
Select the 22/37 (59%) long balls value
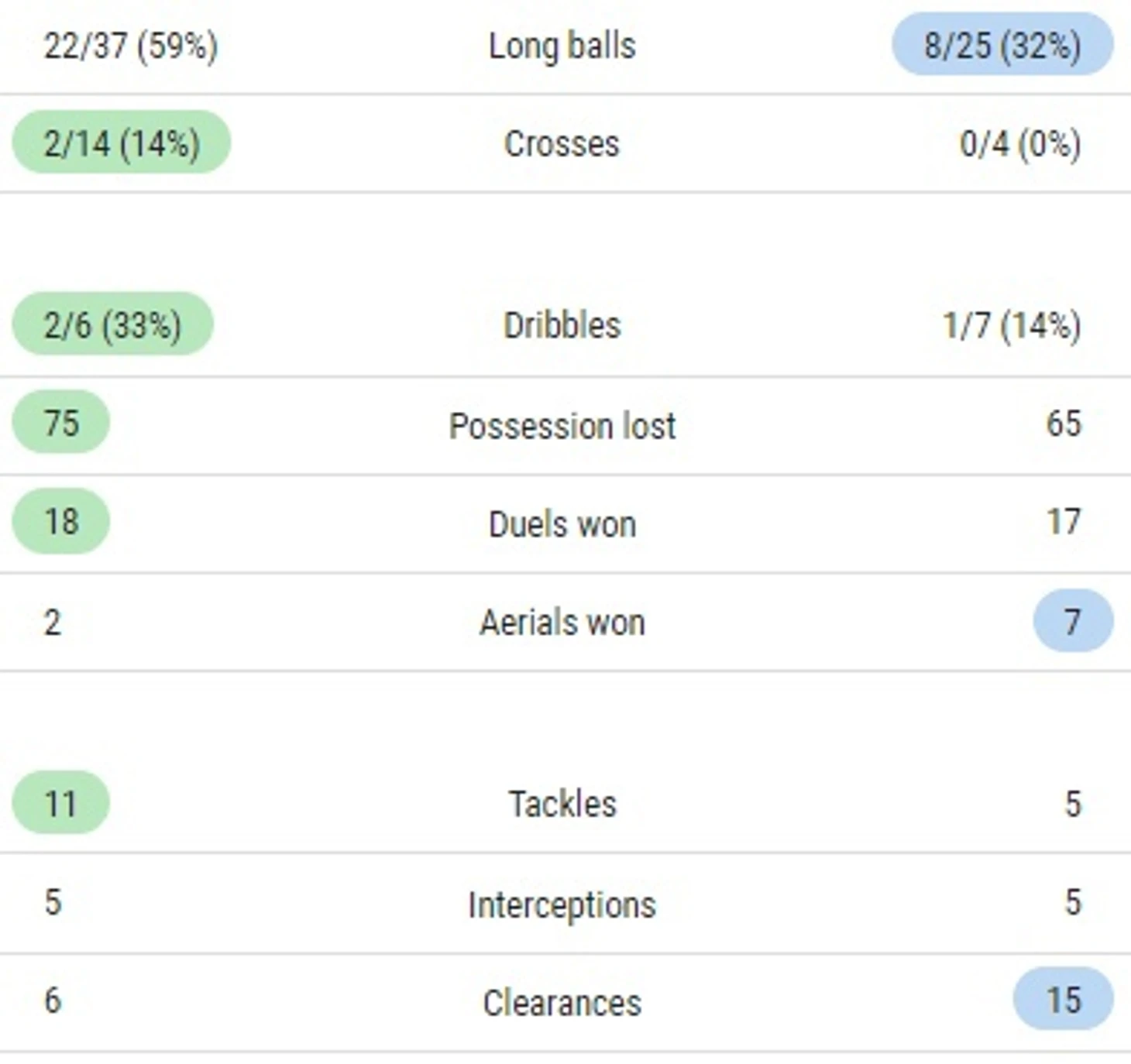tap(130, 46)
